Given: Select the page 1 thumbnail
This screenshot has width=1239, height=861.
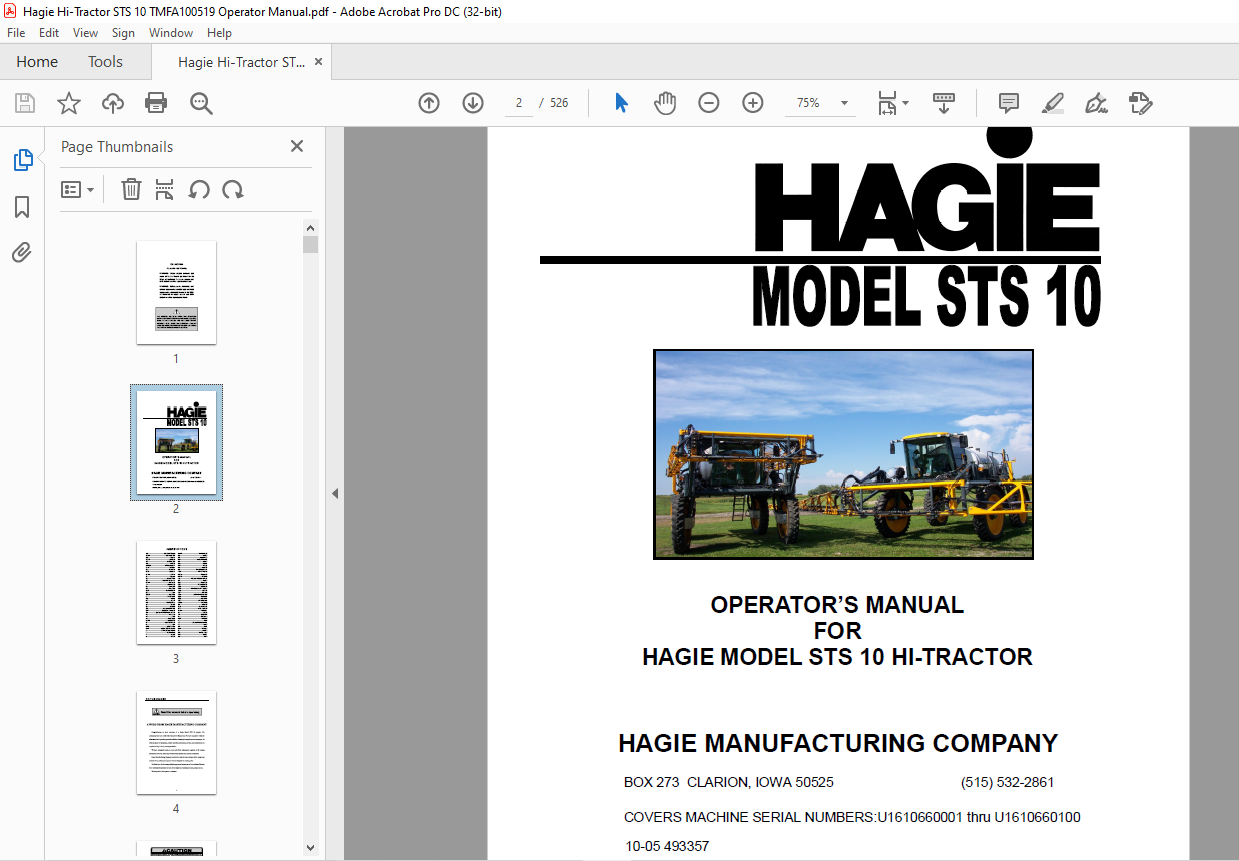Looking at the screenshot, I should 176,292.
